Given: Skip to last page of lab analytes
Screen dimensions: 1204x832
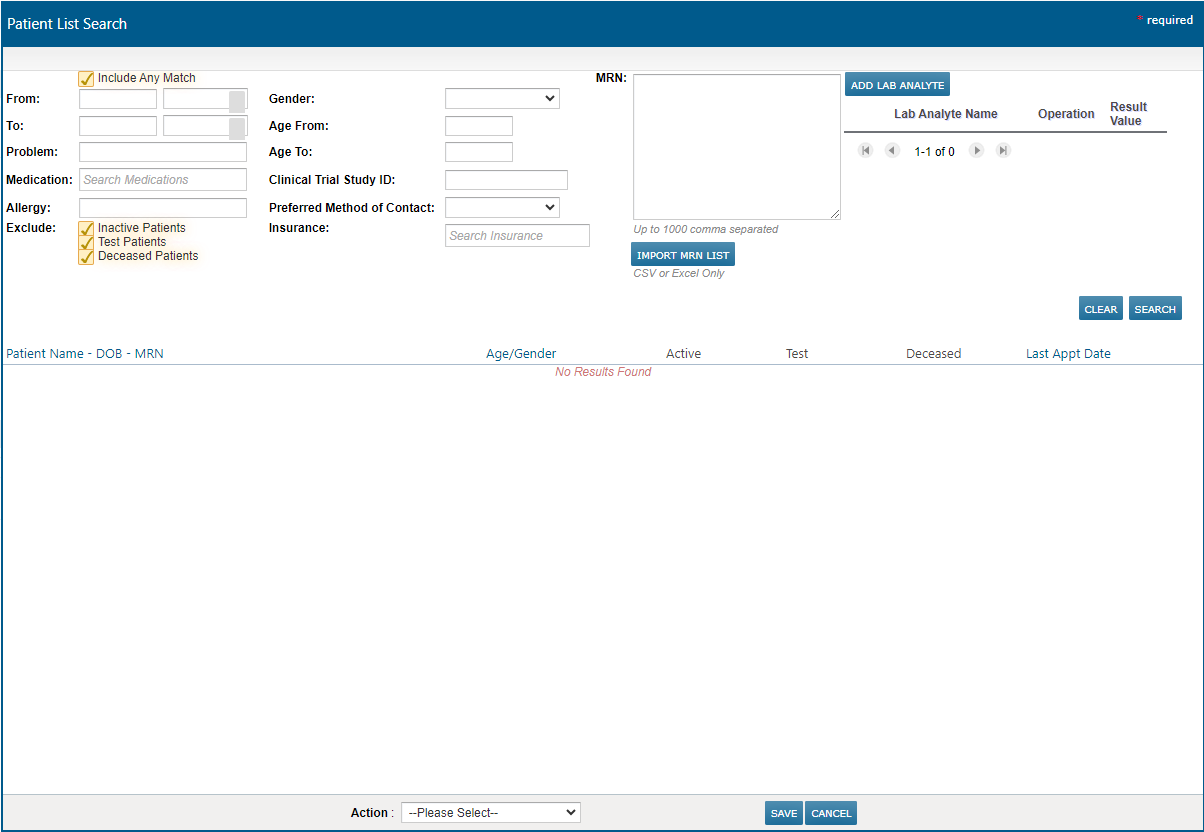Looking at the screenshot, I should (x=1002, y=150).
